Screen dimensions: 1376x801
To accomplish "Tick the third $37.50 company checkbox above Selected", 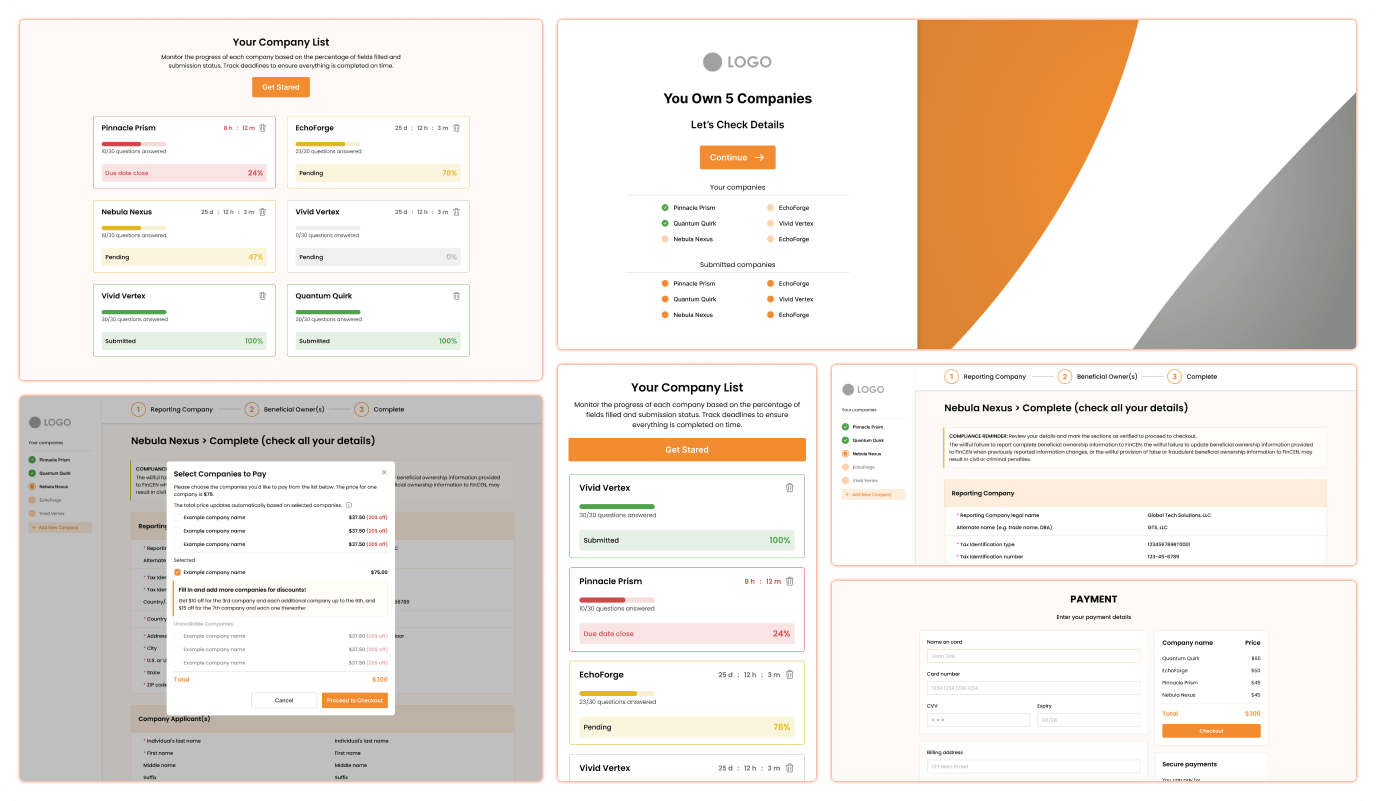I will (x=178, y=544).
